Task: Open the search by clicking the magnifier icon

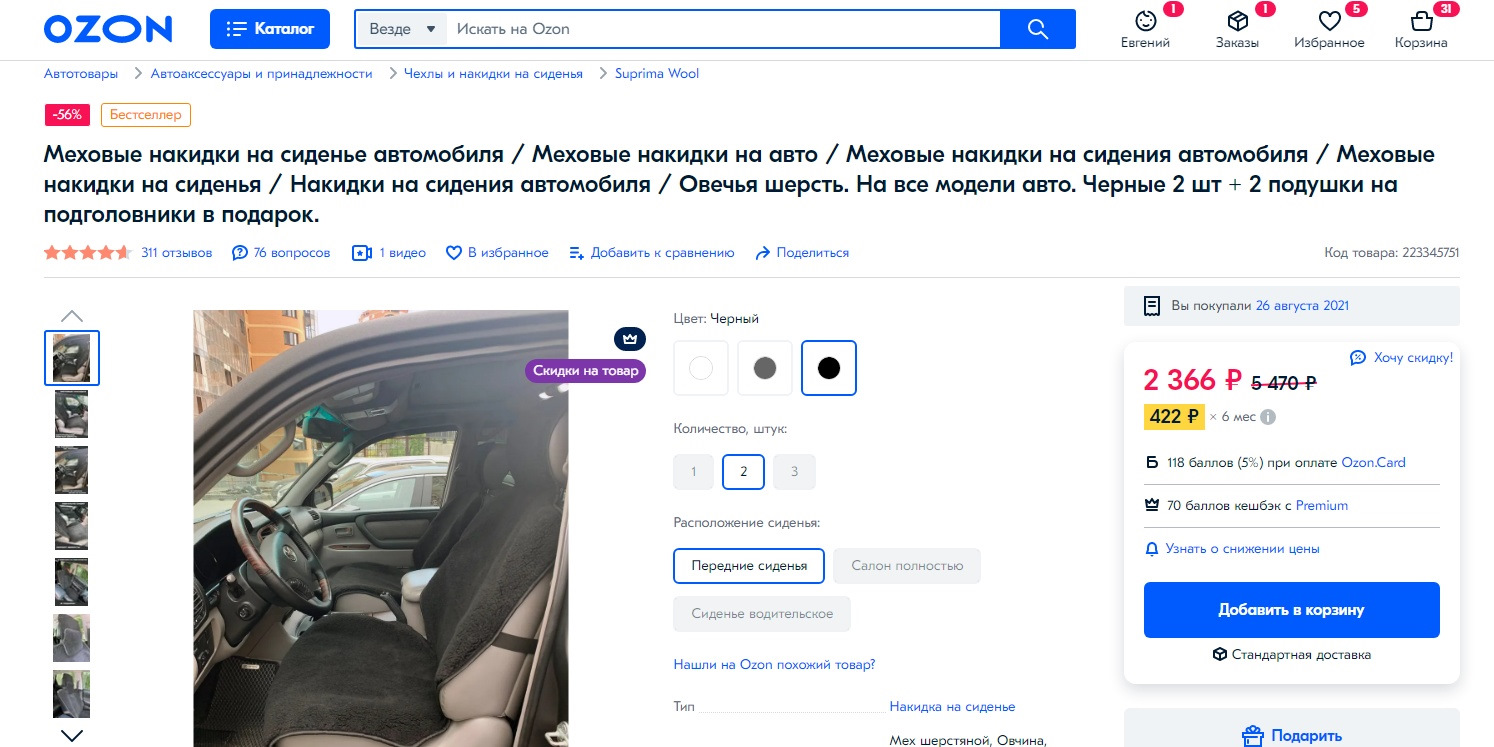Action: (x=1037, y=29)
